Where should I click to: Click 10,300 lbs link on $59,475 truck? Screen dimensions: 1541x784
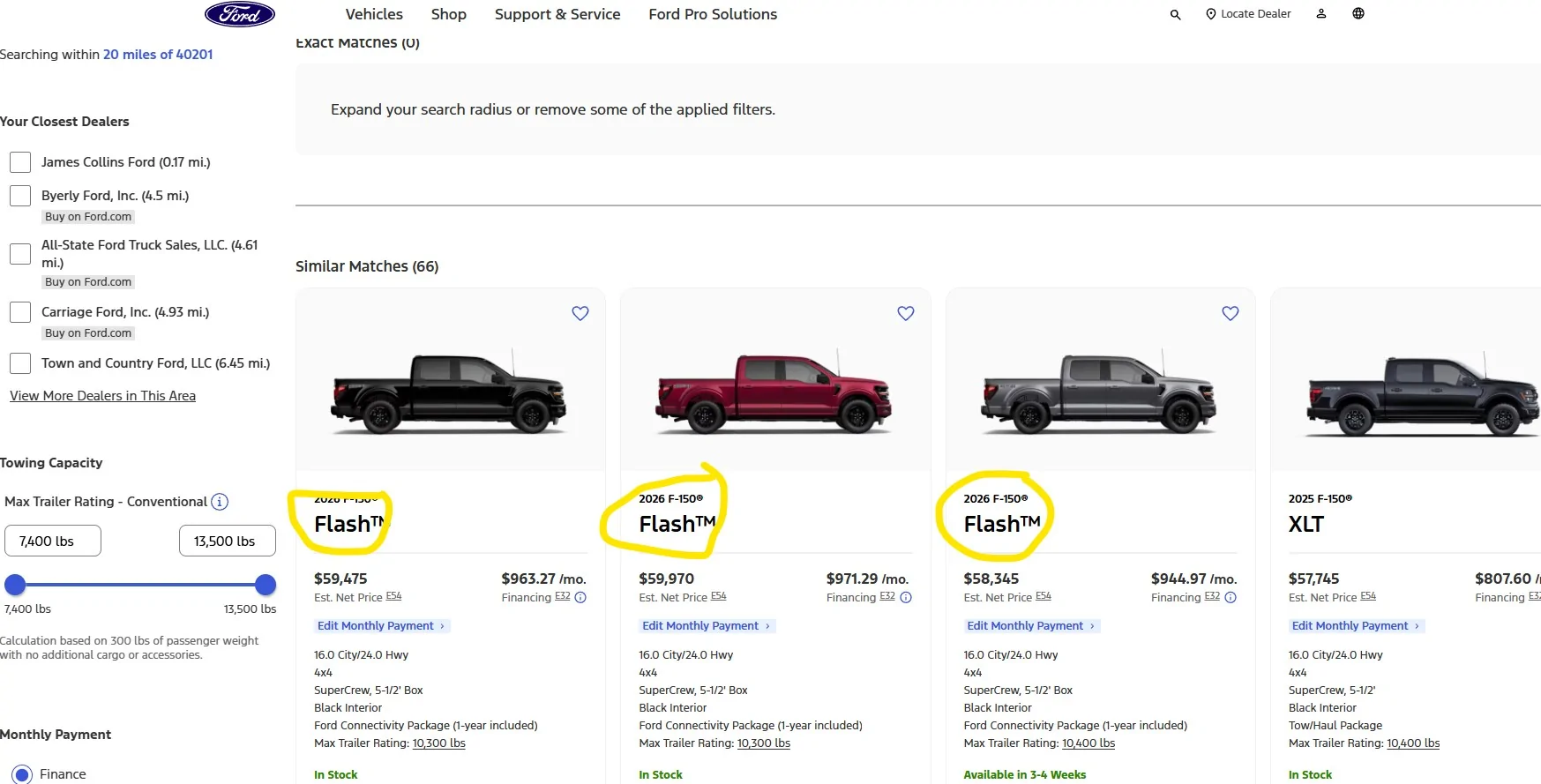coord(439,743)
